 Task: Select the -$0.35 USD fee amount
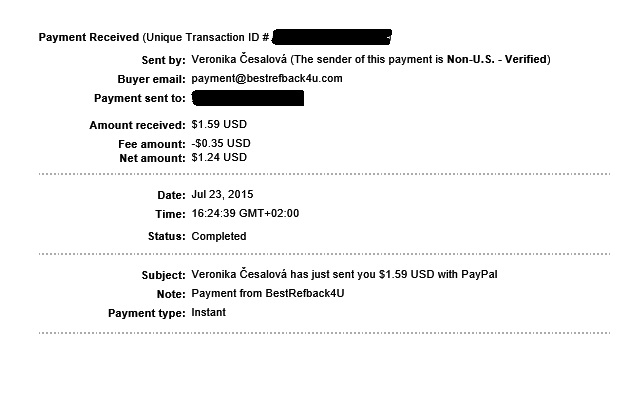(221, 143)
